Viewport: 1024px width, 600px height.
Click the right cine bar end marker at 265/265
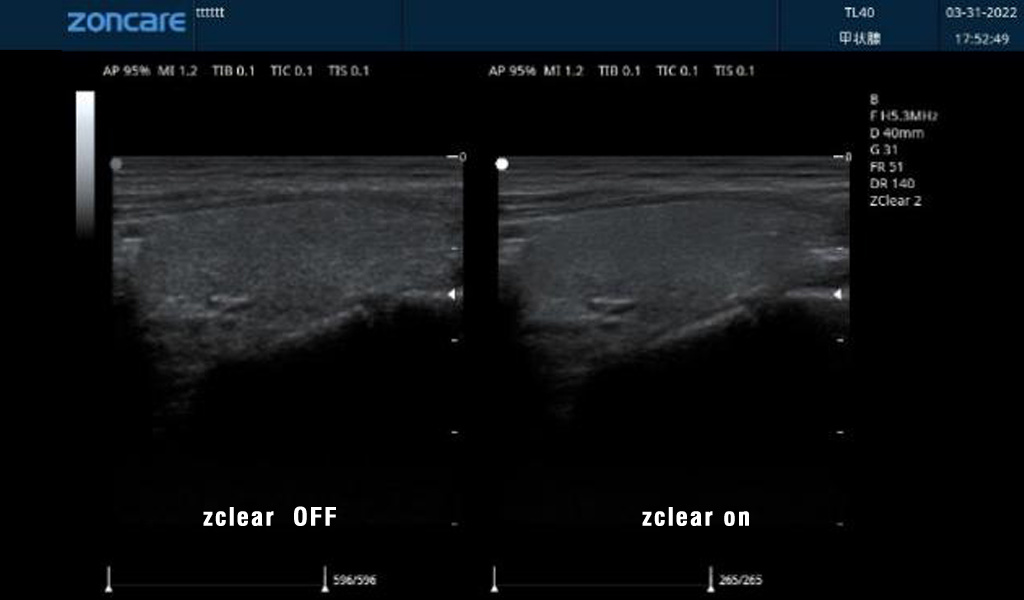[x=709, y=579]
